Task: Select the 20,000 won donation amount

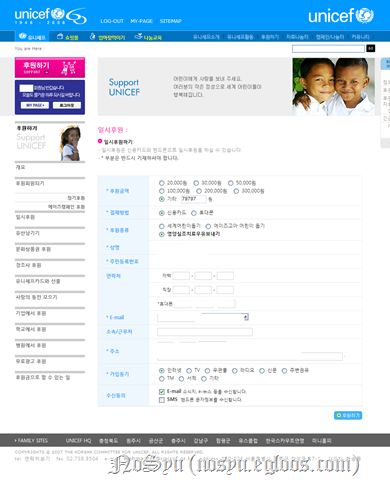Action: pos(162,183)
